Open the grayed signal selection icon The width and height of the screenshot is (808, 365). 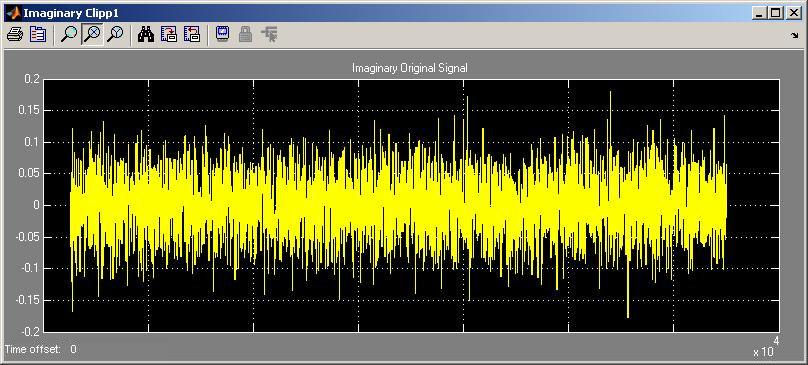[x=269, y=35]
